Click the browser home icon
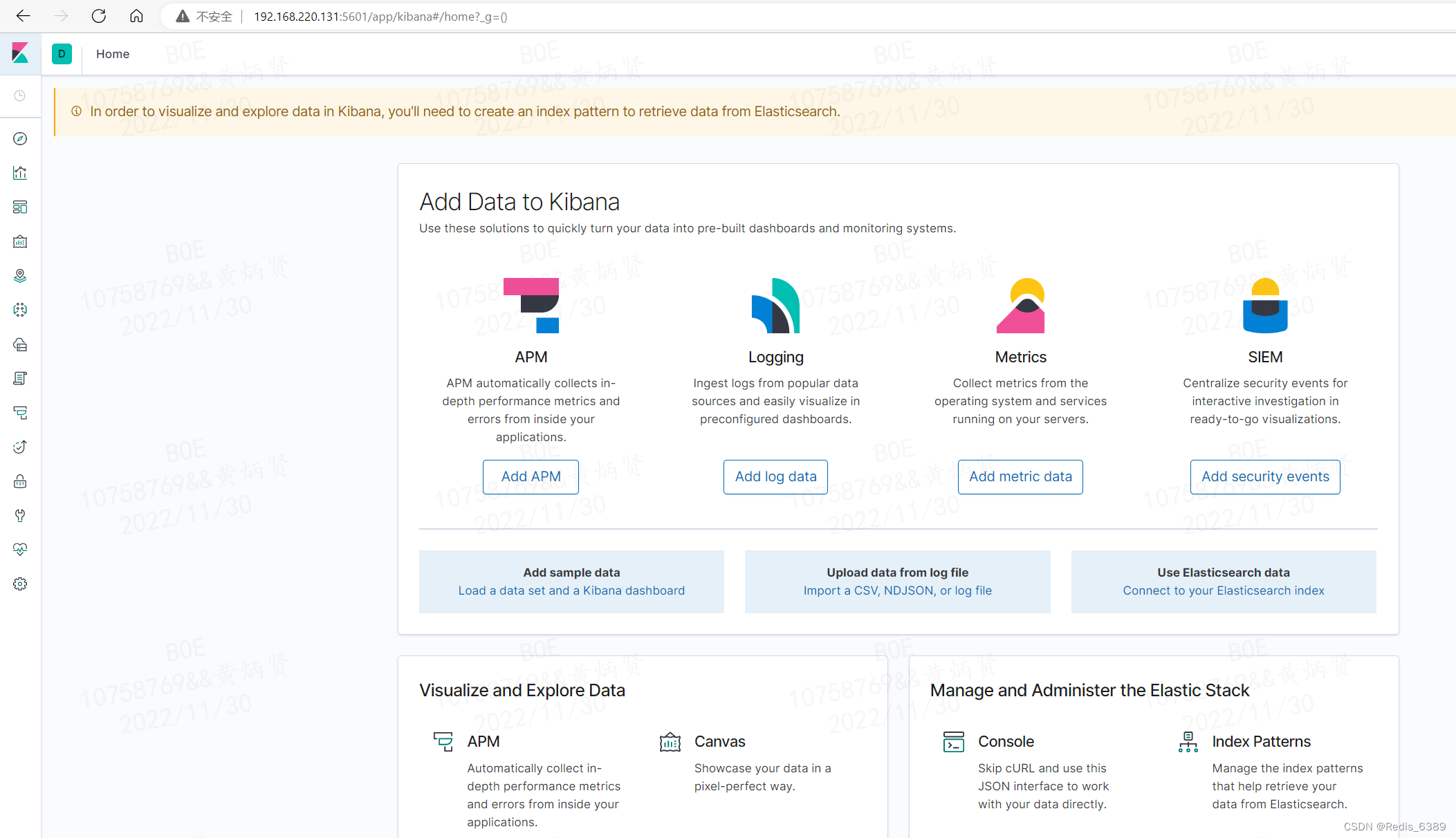Screen dimensions: 1456x838 click(136, 16)
